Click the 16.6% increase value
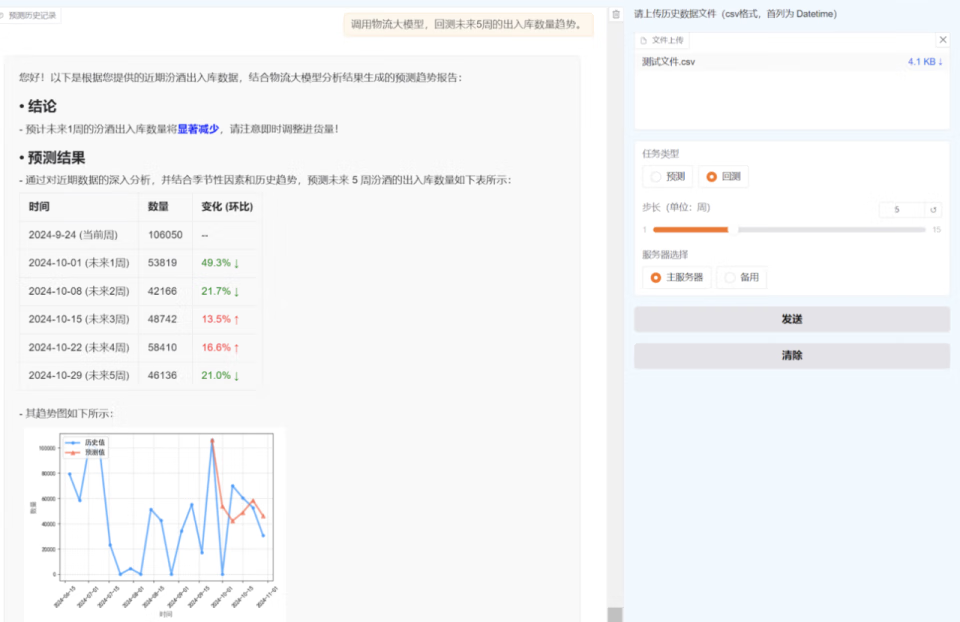This screenshot has width=960, height=622. point(220,348)
